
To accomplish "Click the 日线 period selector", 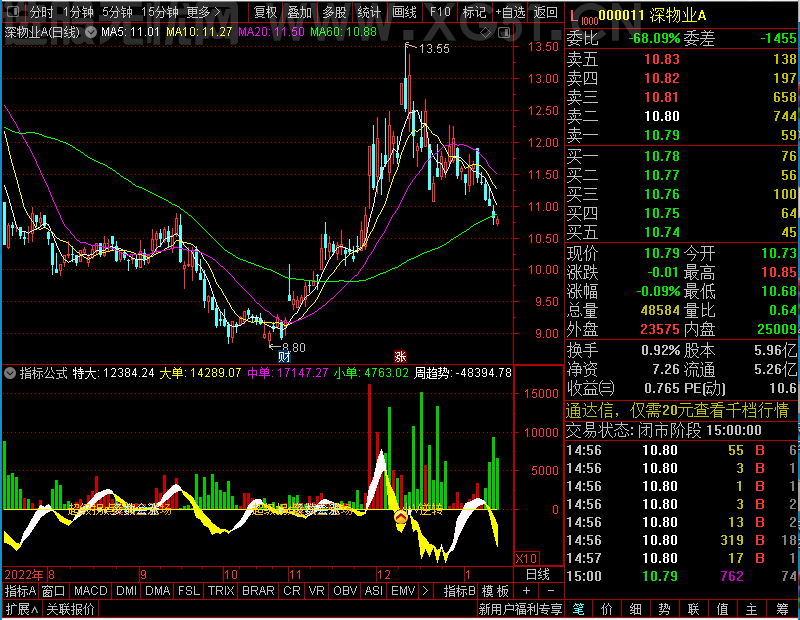I will 538,575.
